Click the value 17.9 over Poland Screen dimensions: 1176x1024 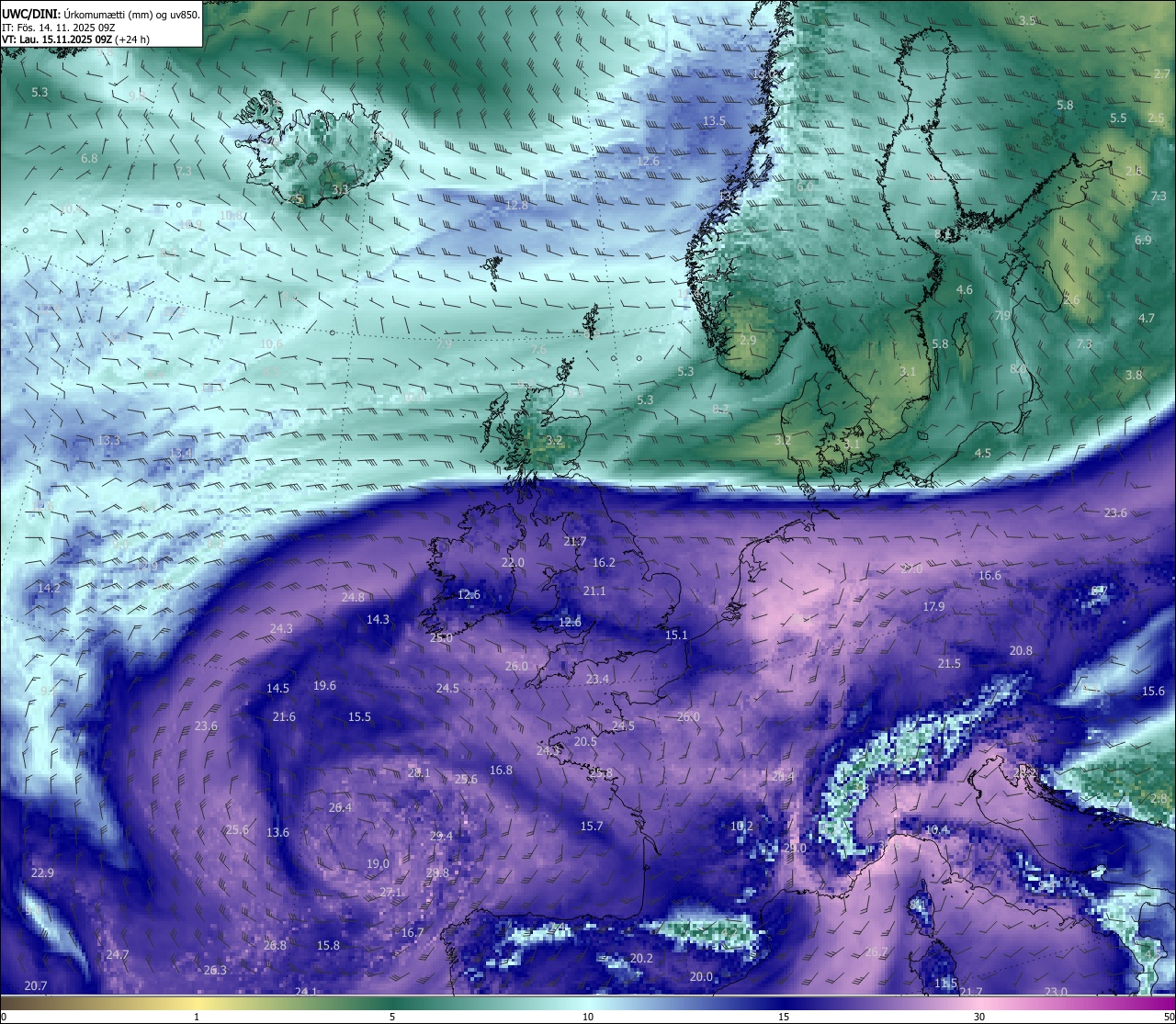[933, 606]
